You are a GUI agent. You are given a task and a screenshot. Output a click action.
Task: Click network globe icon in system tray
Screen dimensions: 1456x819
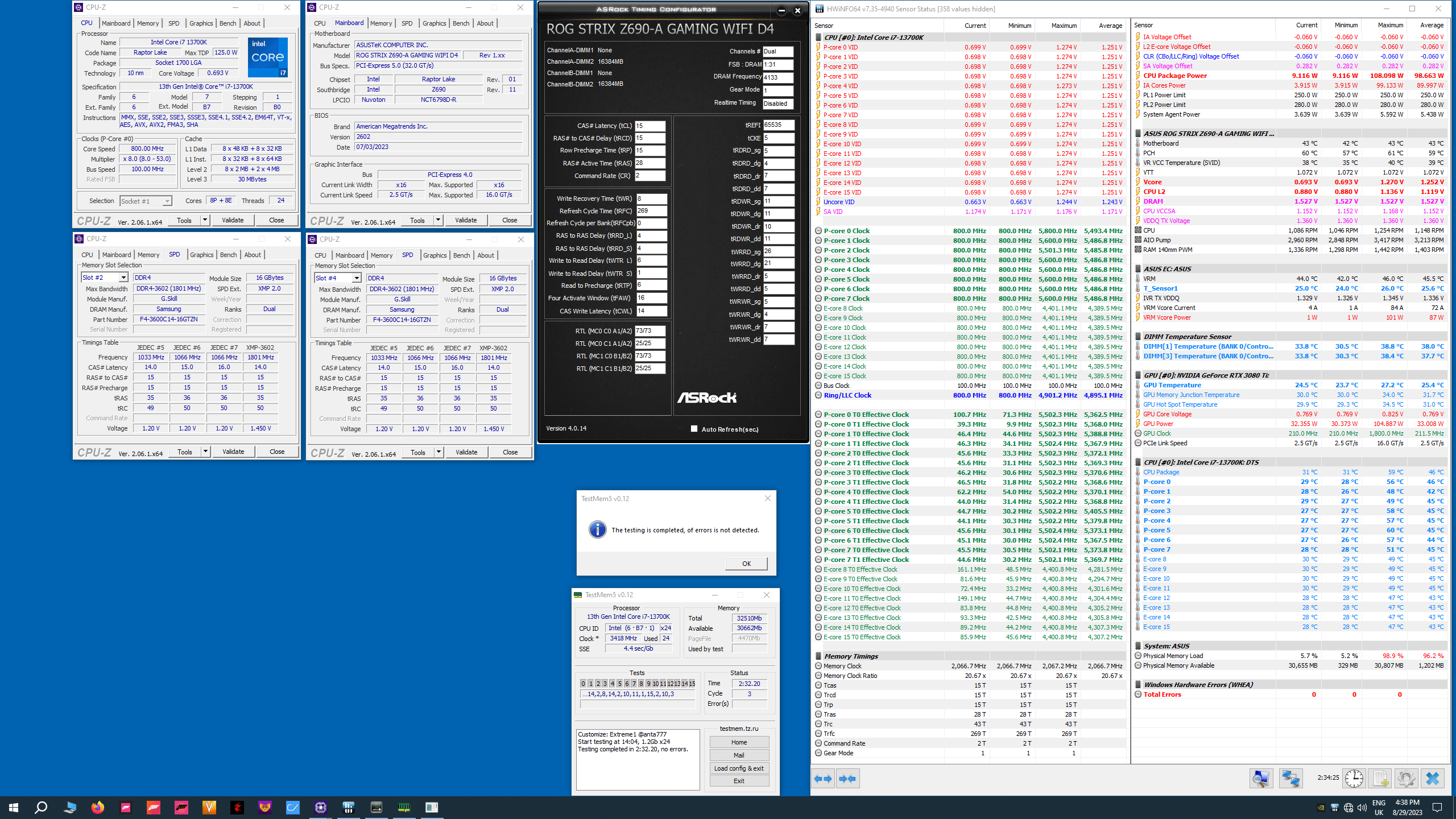pos(1349,808)
